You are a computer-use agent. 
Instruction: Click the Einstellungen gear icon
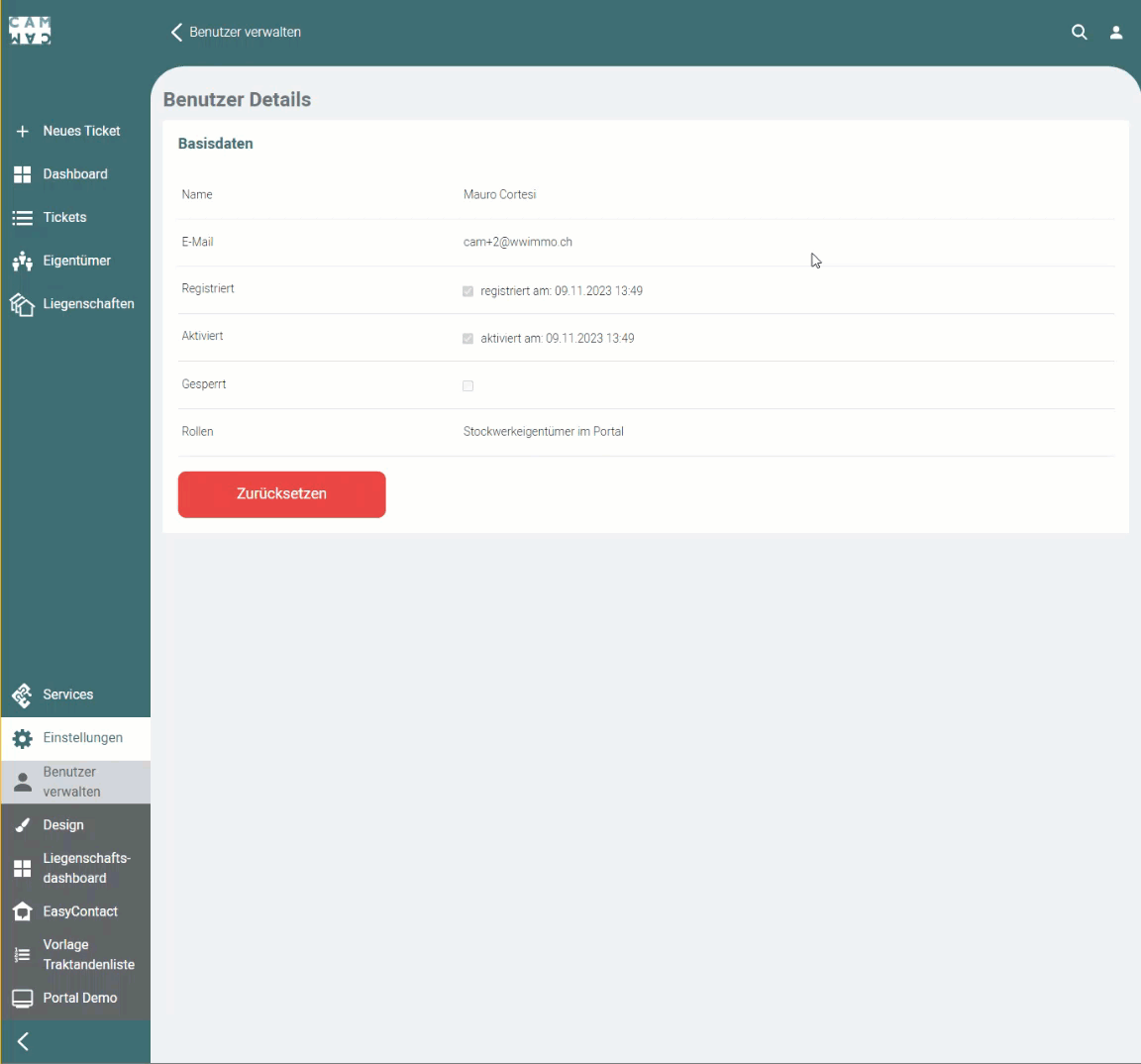click(23, 739)
